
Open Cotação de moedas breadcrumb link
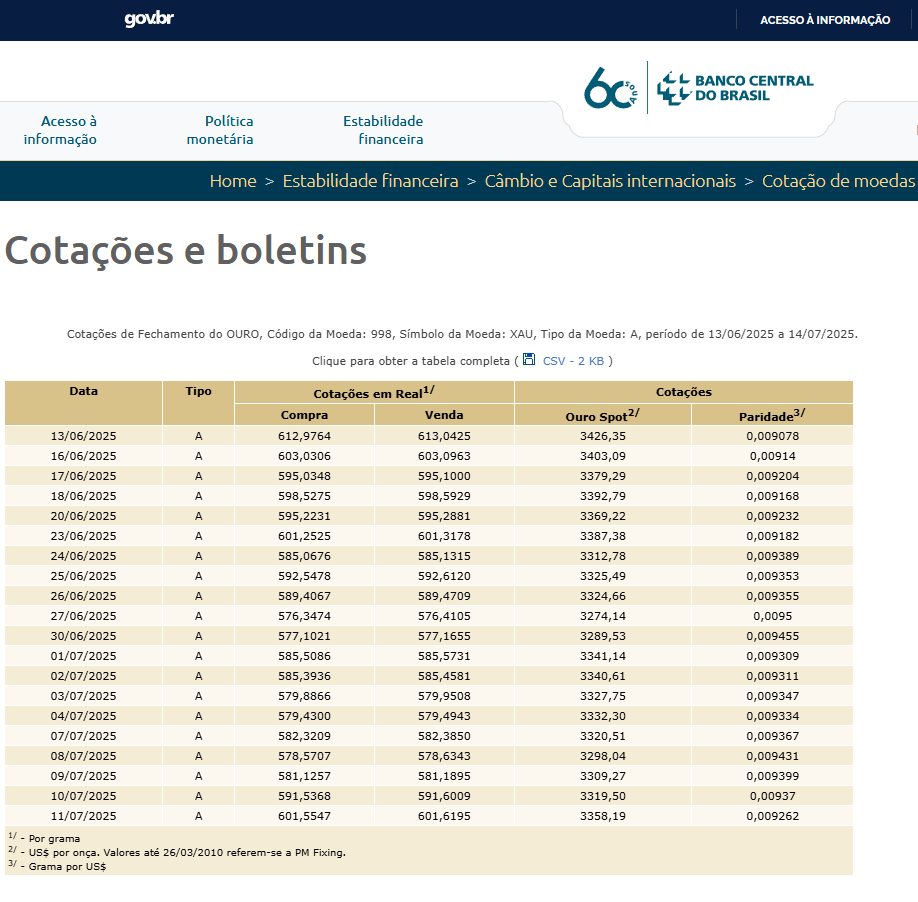tap(838, 181)
